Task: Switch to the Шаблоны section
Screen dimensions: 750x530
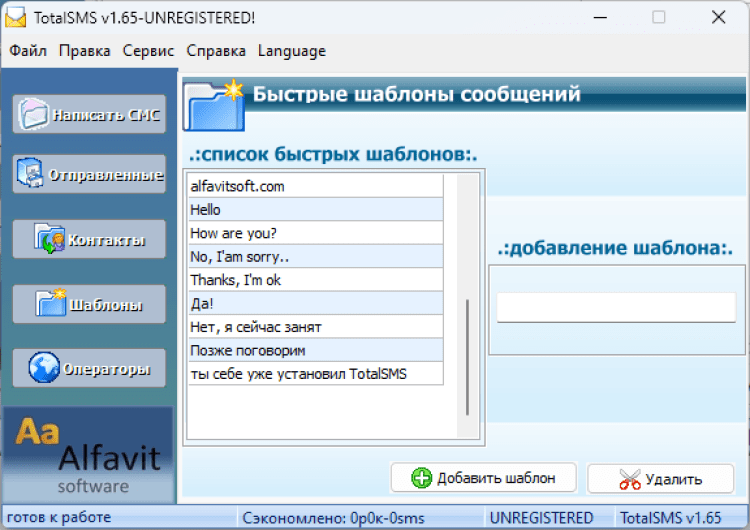Action: point(89,304)
